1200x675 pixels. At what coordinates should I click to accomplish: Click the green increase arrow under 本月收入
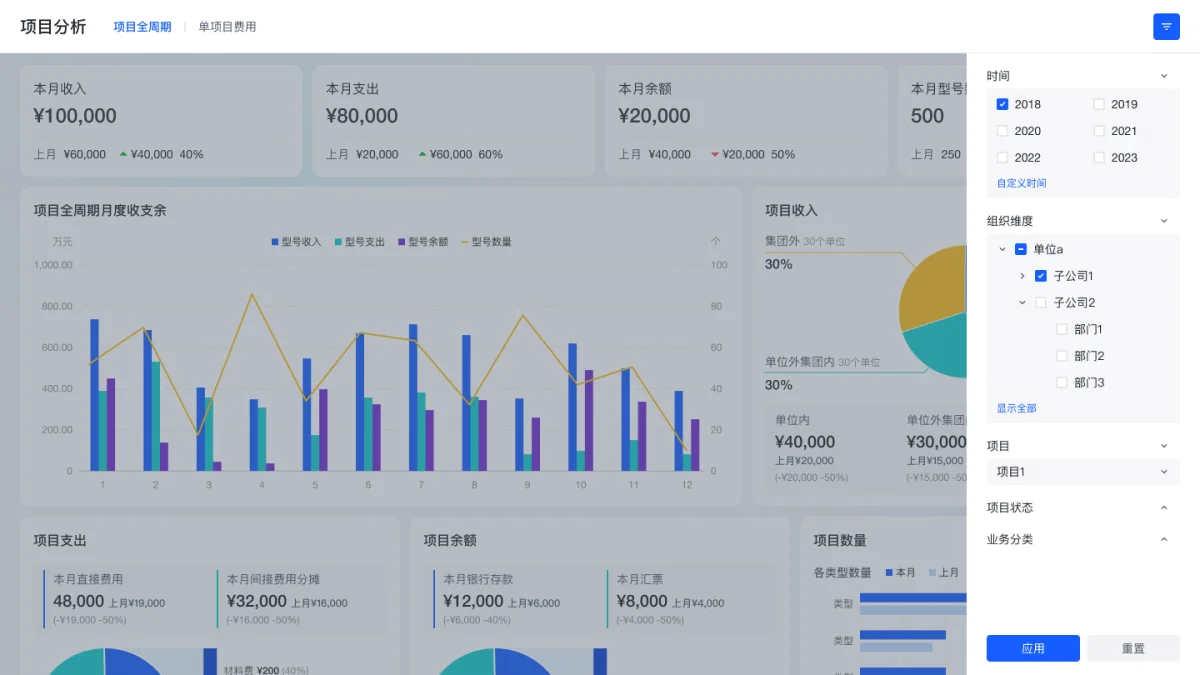pyautogui.click(x=123, y=154)
